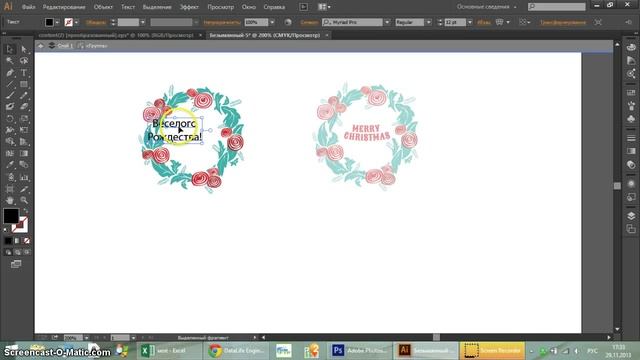This screenshot has height=360, width=640.
Task: Enable Draw Normal mode
Action: [8, 252]
